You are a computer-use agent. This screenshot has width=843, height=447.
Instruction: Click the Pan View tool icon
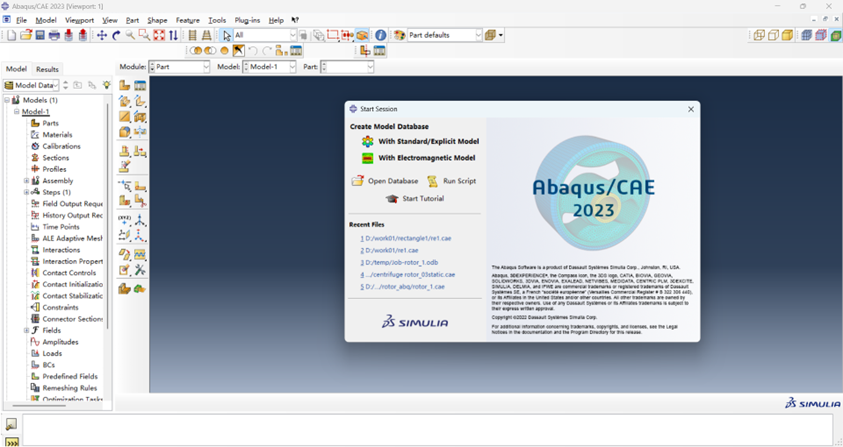click(x=102, y=35)
